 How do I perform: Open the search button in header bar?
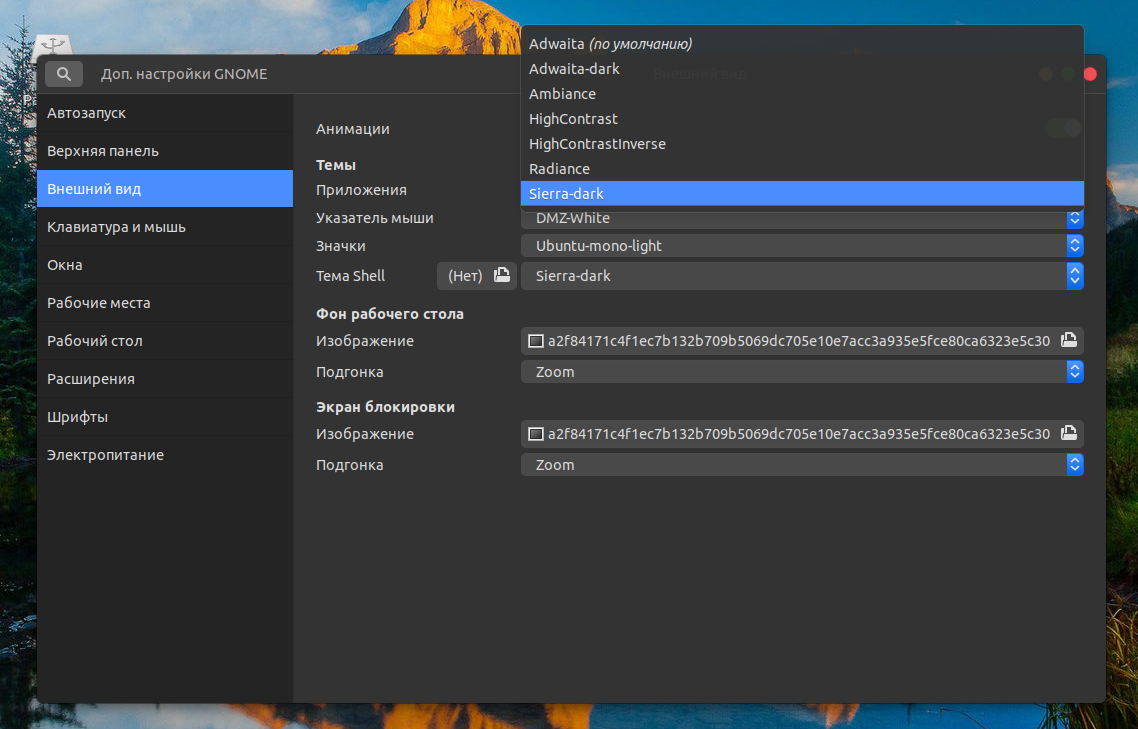pos(64,74)
